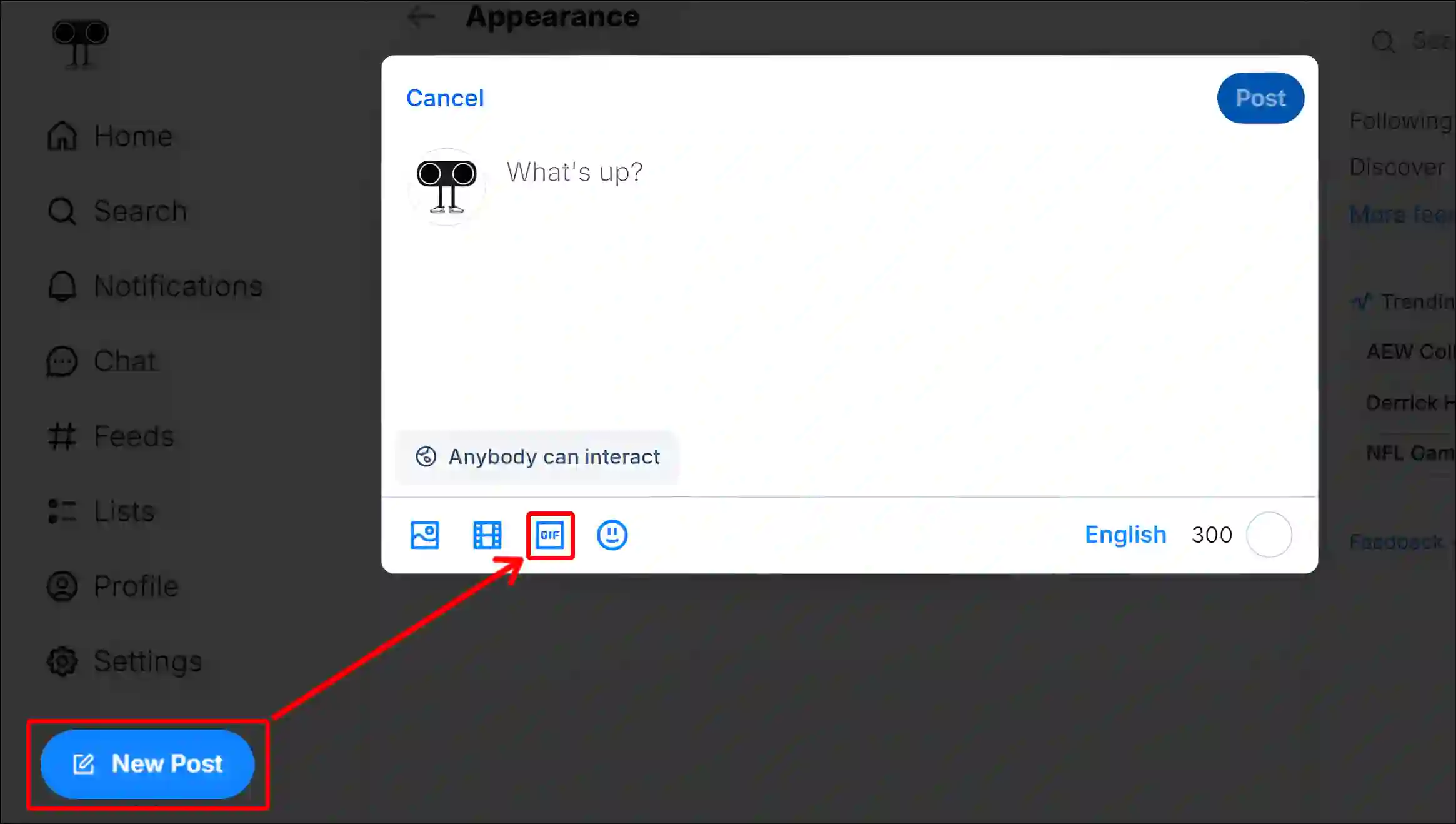Click the Home navigation icon
1456x824 pixels.
(62, 135)
